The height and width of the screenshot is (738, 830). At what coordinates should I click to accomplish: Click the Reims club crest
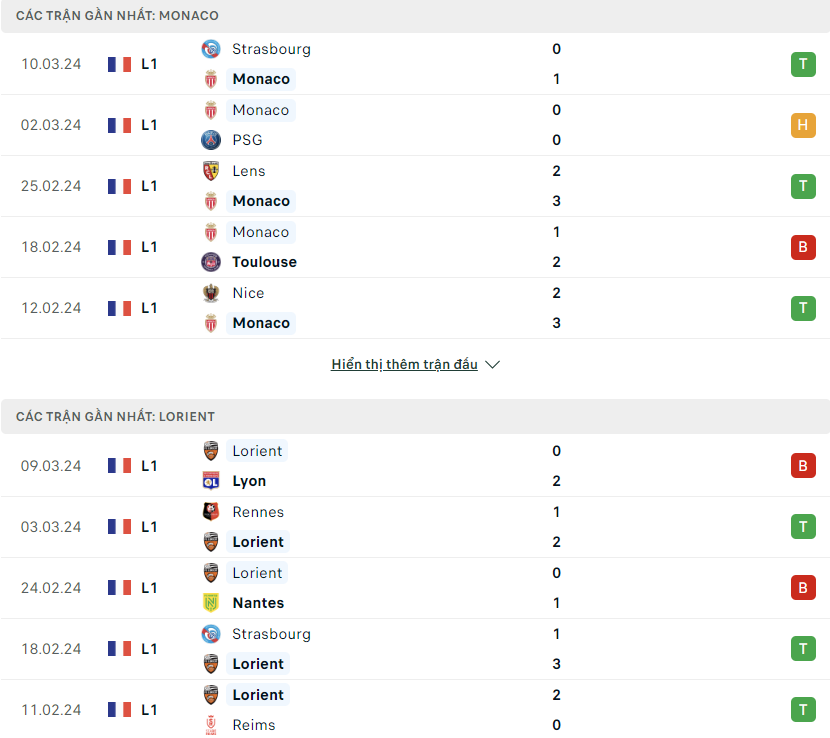[x=211, y=725]
